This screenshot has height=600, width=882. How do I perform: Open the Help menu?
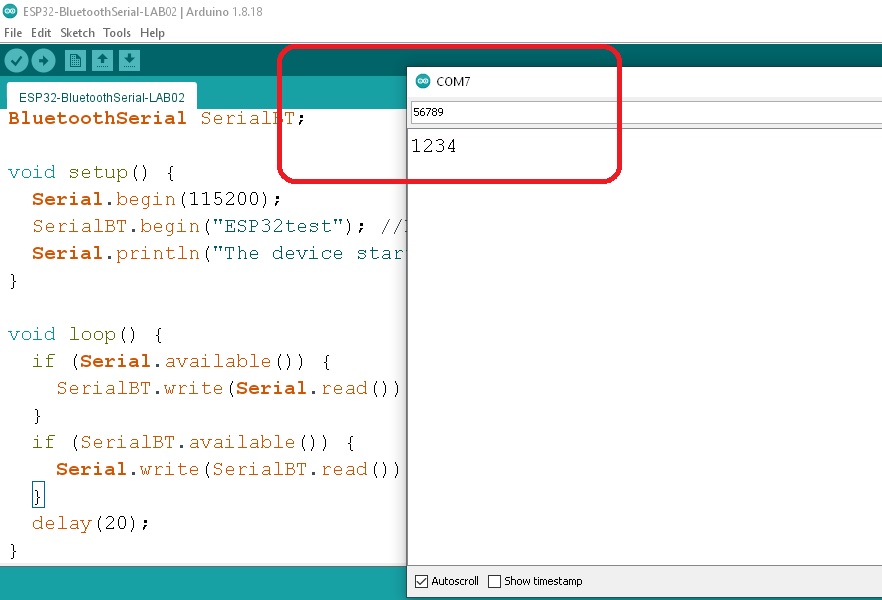(152, 33)
